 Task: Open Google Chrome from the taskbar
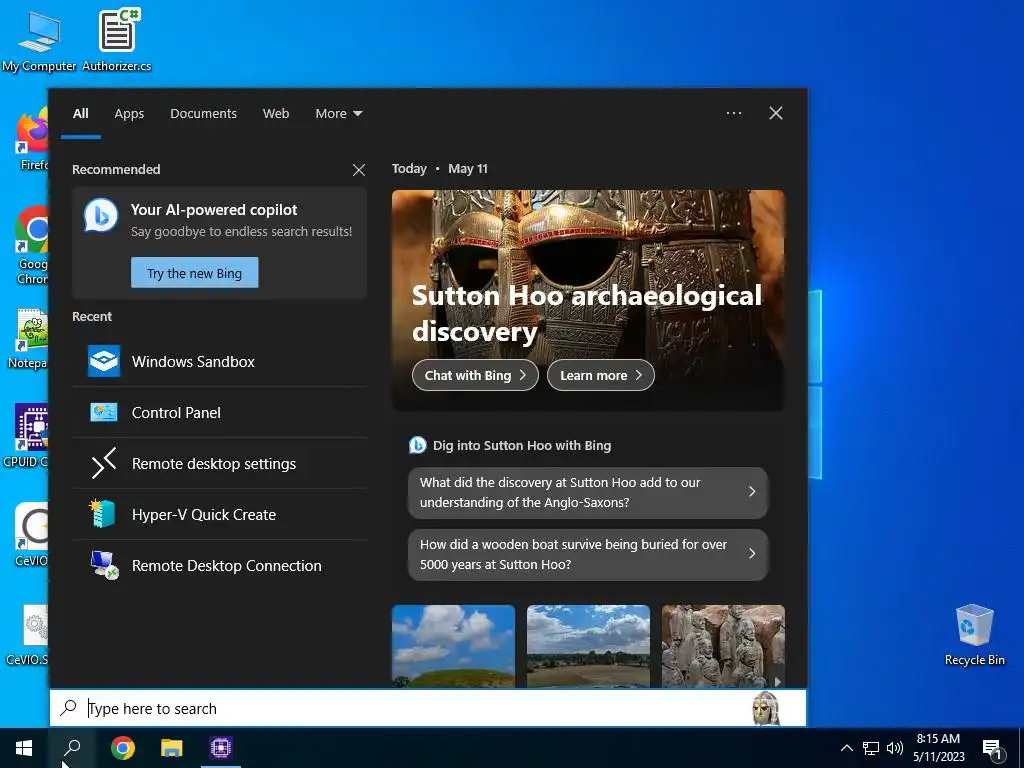[x=123, y=748]
